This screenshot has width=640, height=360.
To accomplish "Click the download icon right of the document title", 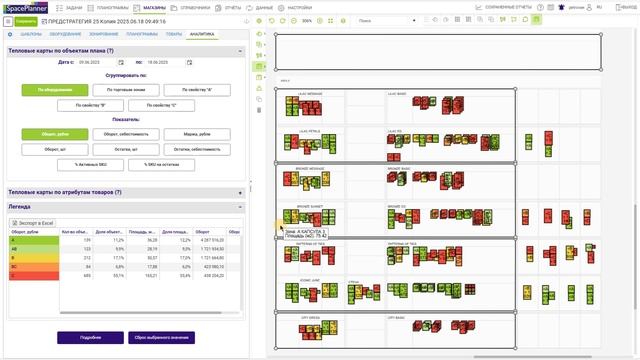I will click(246, 22).
